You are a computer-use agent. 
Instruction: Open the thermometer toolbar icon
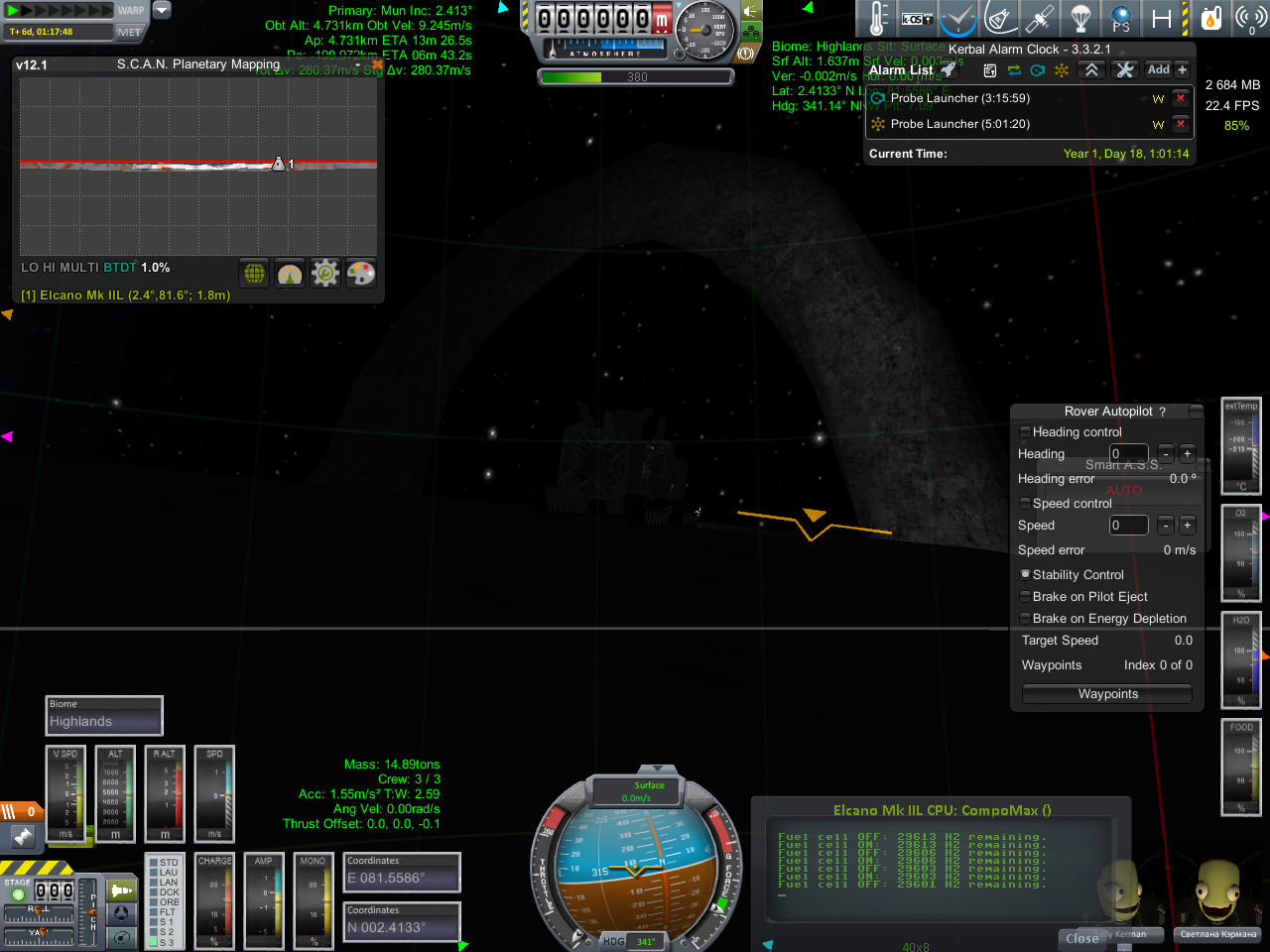(877, 19)
